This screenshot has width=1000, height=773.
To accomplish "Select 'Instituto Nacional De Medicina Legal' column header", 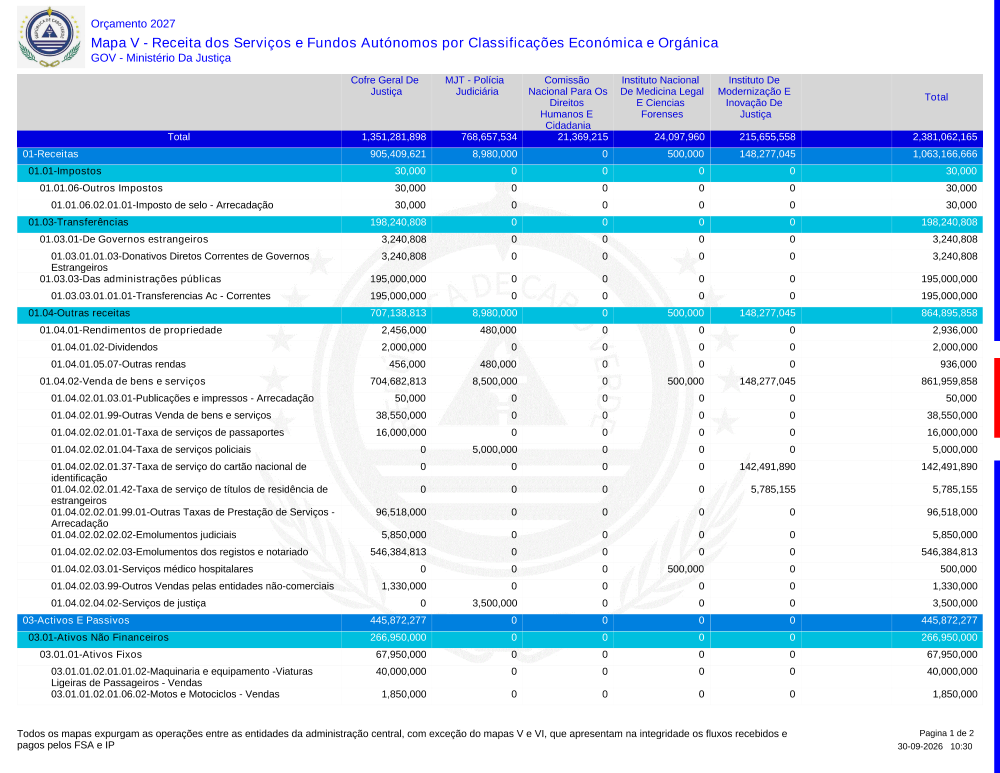I will [661, 97].
